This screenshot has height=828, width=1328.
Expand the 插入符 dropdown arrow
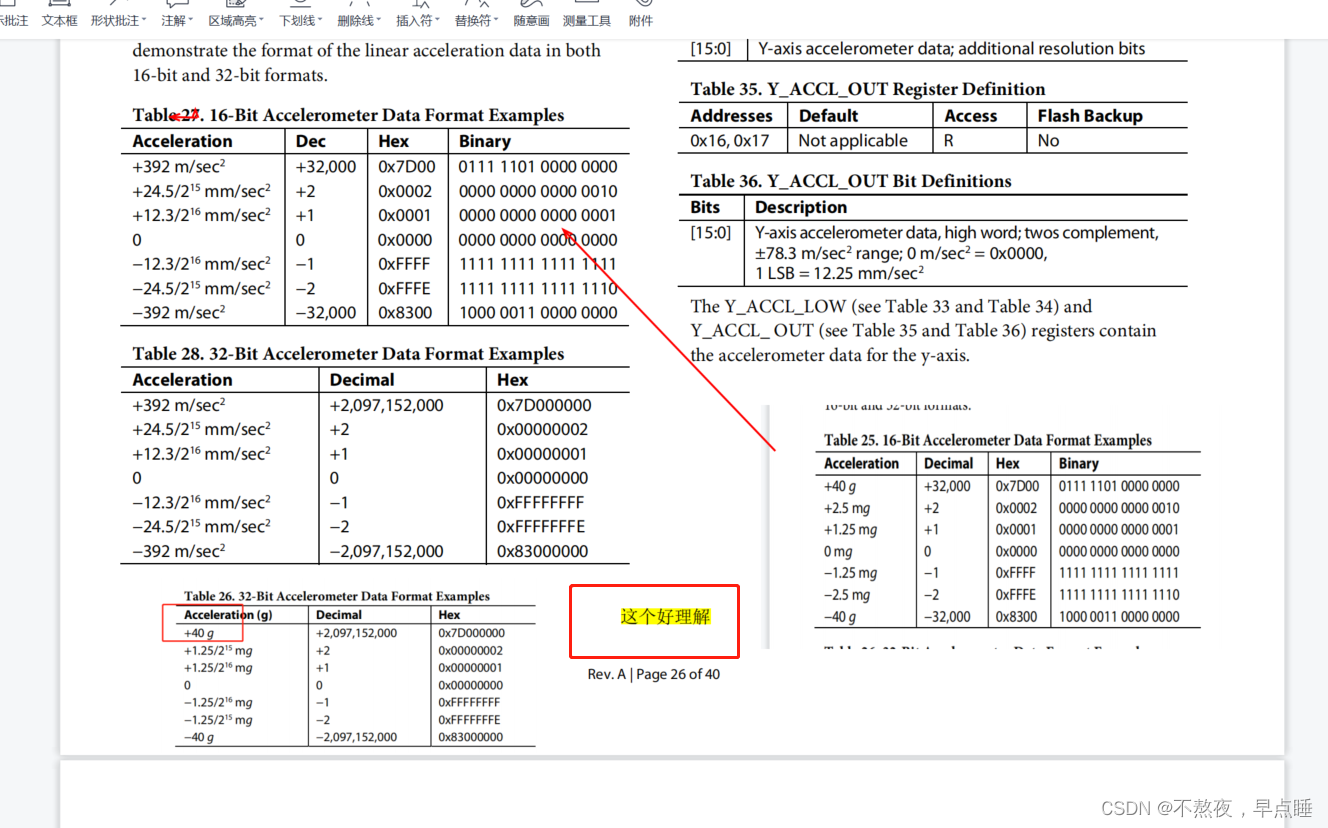click(x=438, y=21)
